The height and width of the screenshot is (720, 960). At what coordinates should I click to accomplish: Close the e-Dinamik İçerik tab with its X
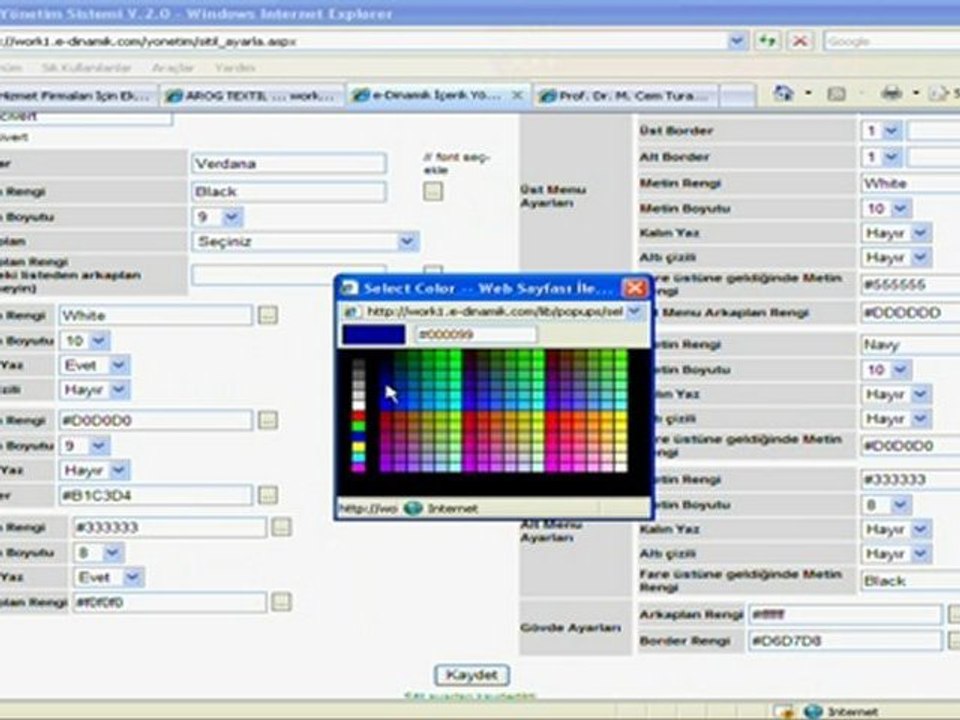tap(517, 96)
